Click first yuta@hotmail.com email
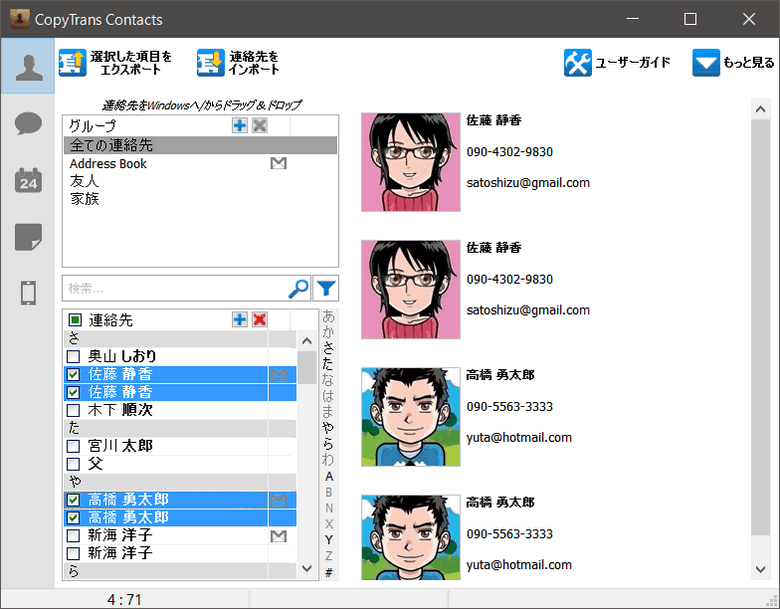Image resolution: width=780 pixels, height=609 pixels. pyautogui.click(x=519, y=437)
